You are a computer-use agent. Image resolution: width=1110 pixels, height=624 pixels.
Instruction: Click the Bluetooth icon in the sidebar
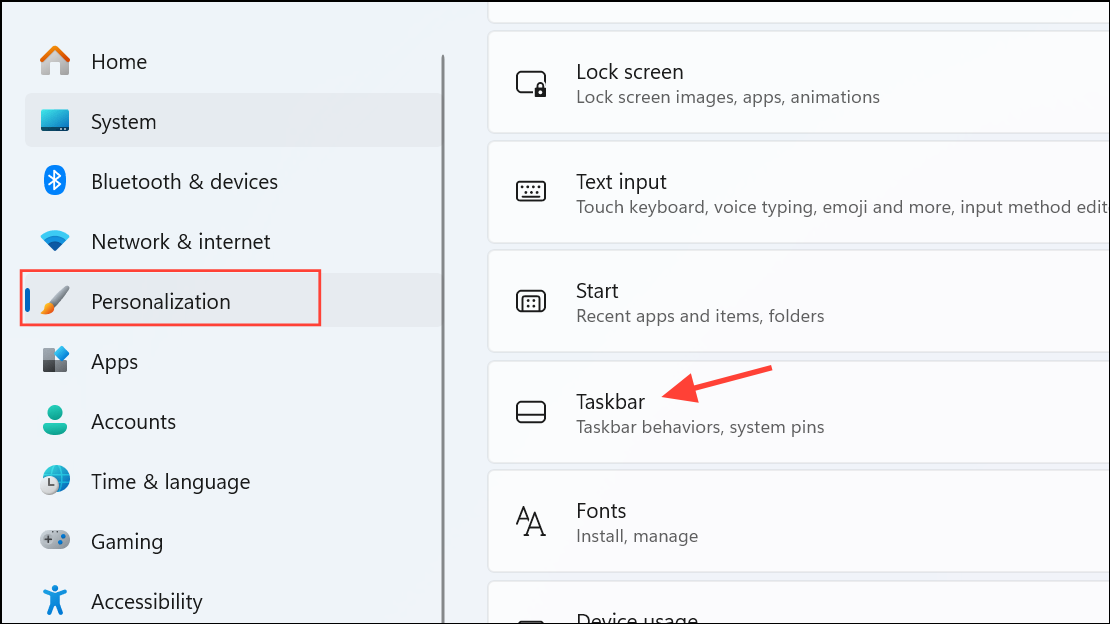(54, 181)
